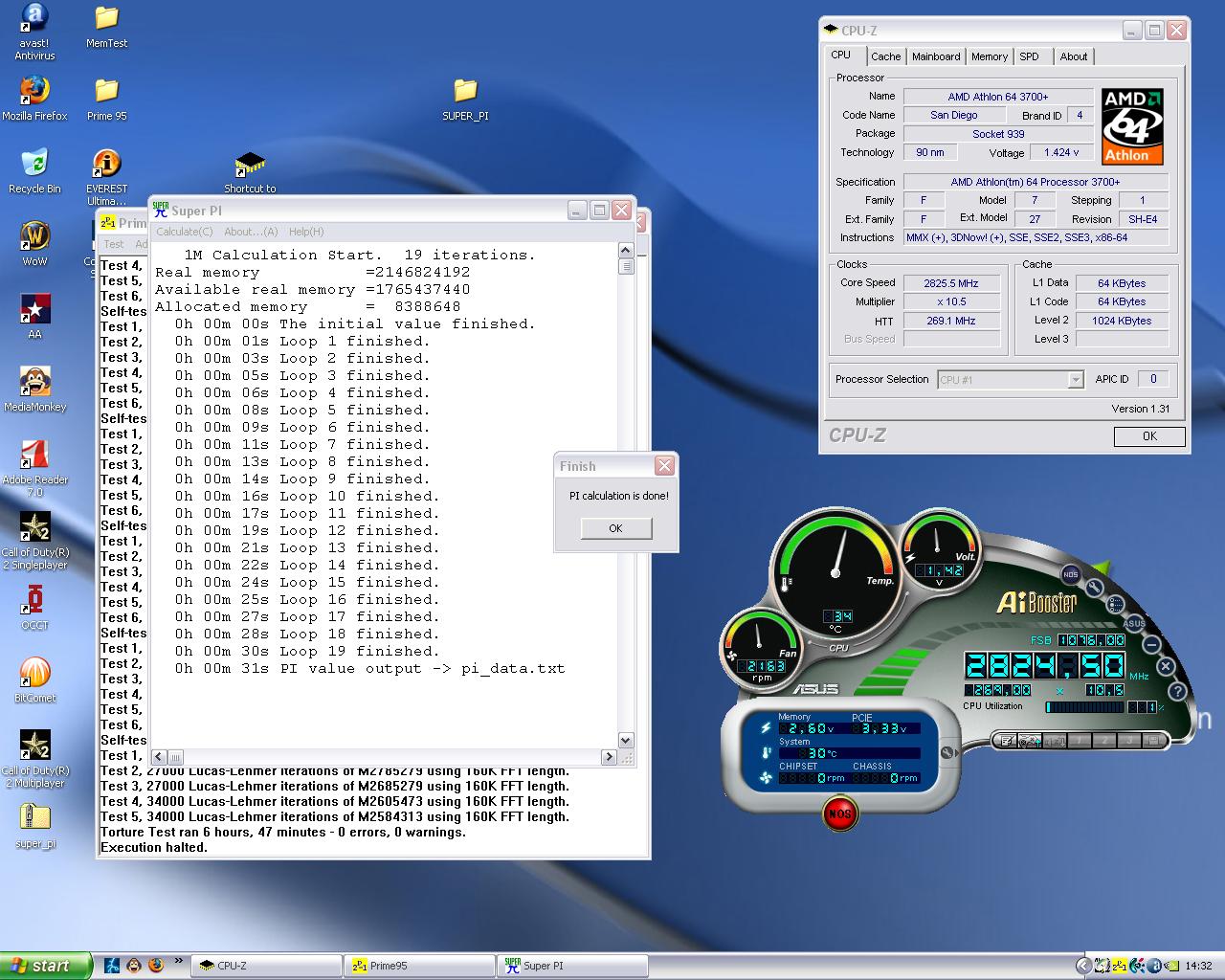Launch Call of Duty 2 Multiplayer
The height and width of the screenshot is (980, 1225).
(x=34, y=759)
